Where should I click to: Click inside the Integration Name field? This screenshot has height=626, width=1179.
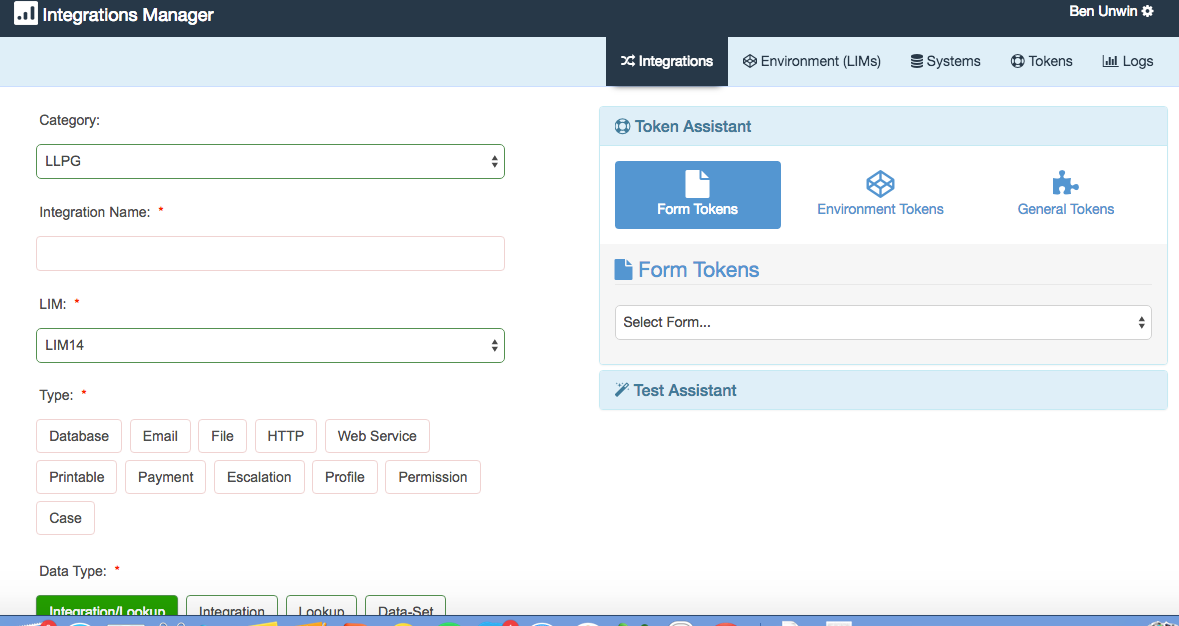270,253
